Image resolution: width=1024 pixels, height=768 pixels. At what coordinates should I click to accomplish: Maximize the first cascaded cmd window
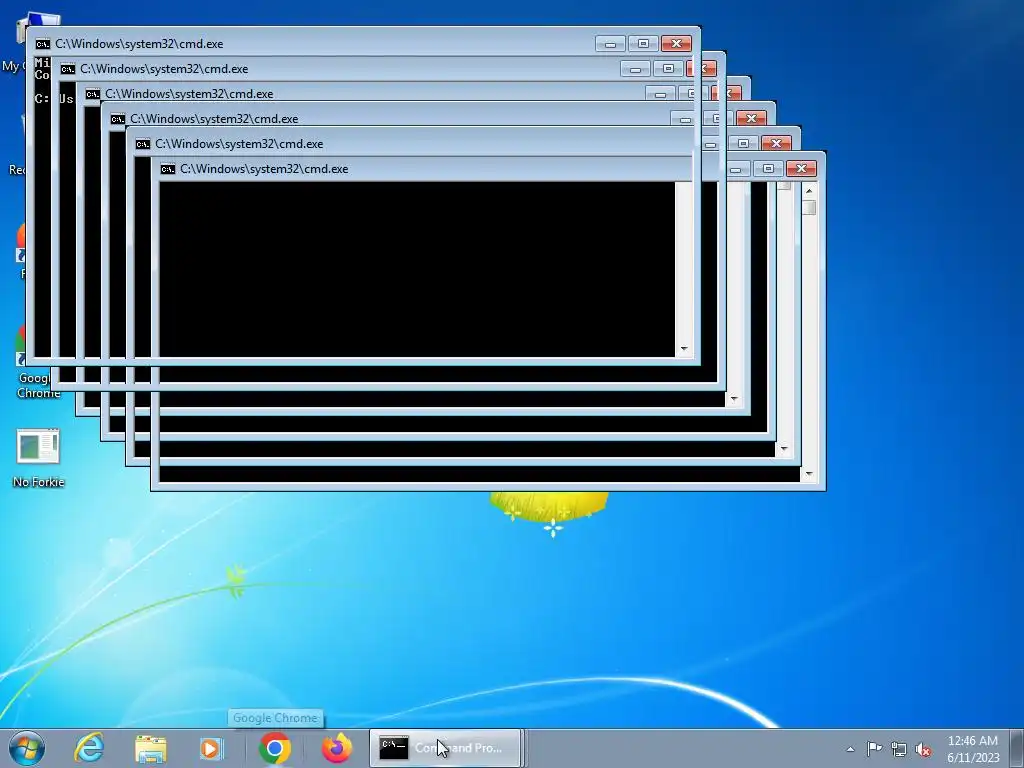(x=643, y=43)
